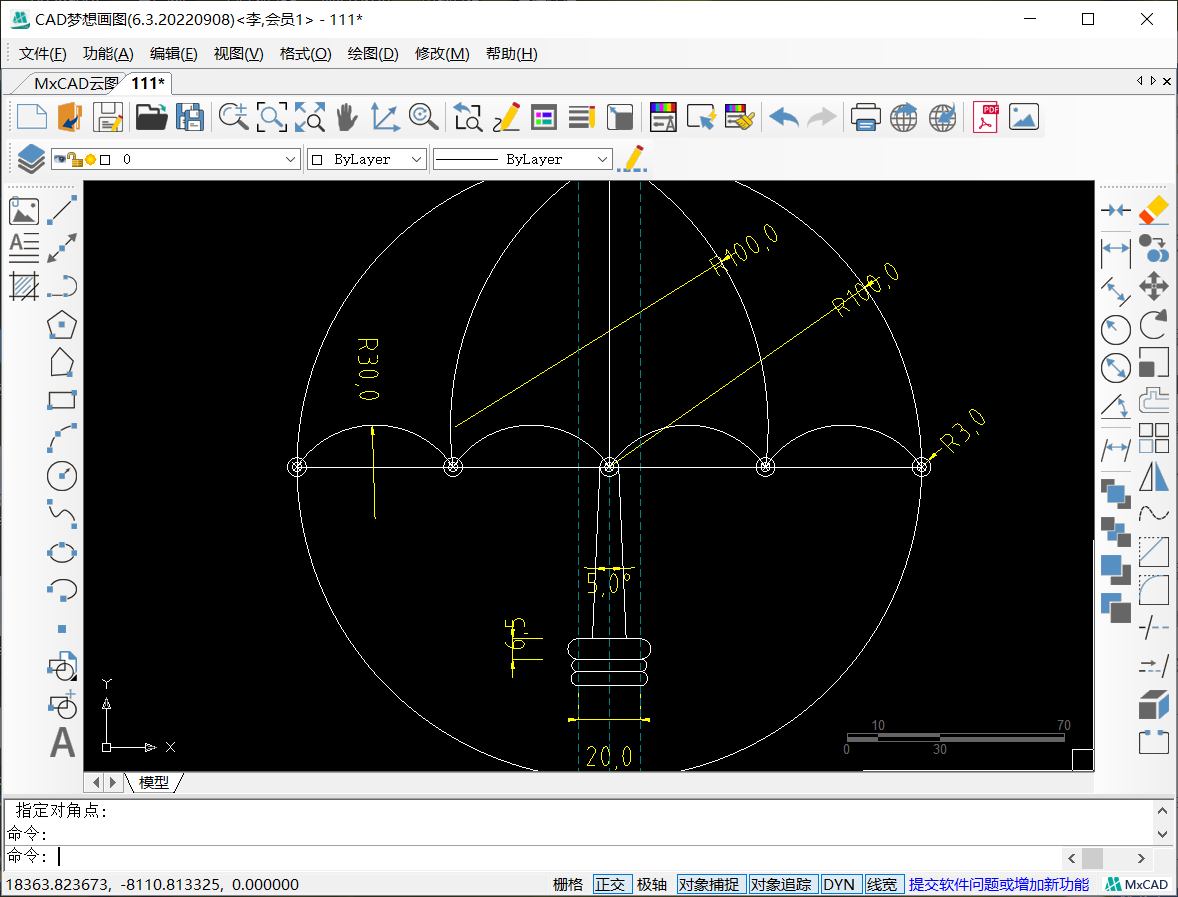The width and height of the screenshot is (1178, 897).
Task: Open the 编辑(E) menu
Action: tap(174, 53)
